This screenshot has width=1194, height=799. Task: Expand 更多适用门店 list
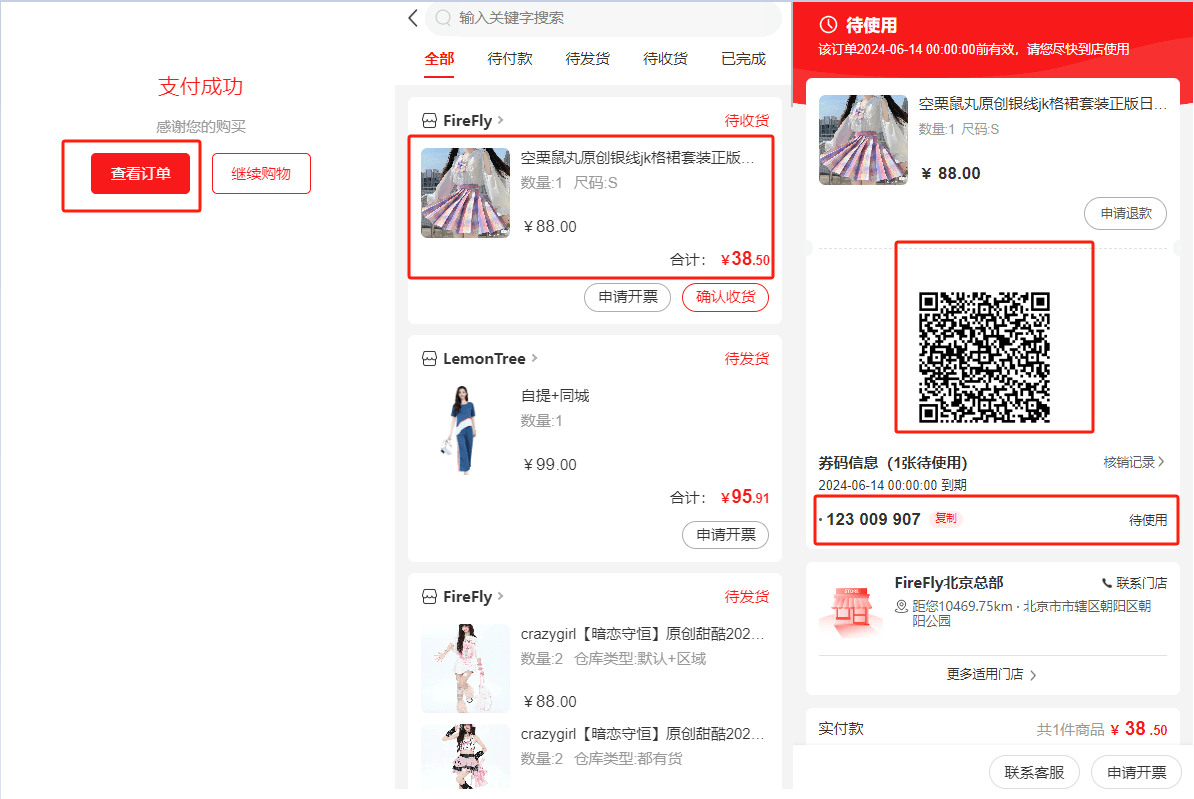pyautogui.click(x=991, y=674)
